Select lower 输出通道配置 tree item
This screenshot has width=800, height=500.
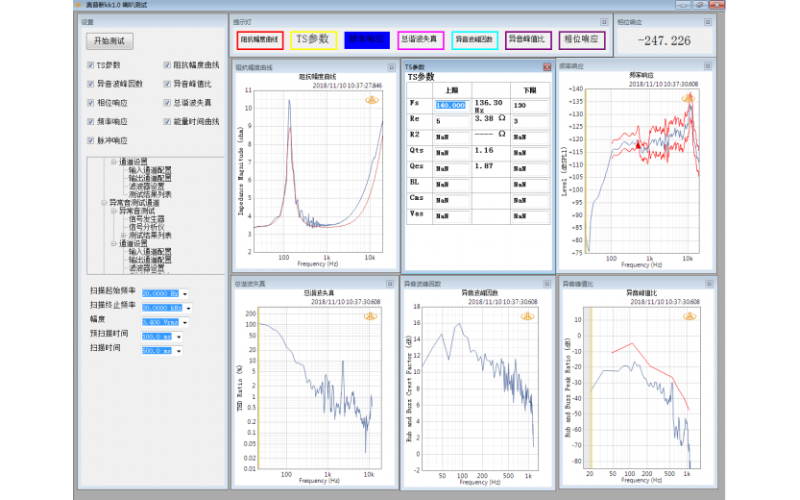150,260
